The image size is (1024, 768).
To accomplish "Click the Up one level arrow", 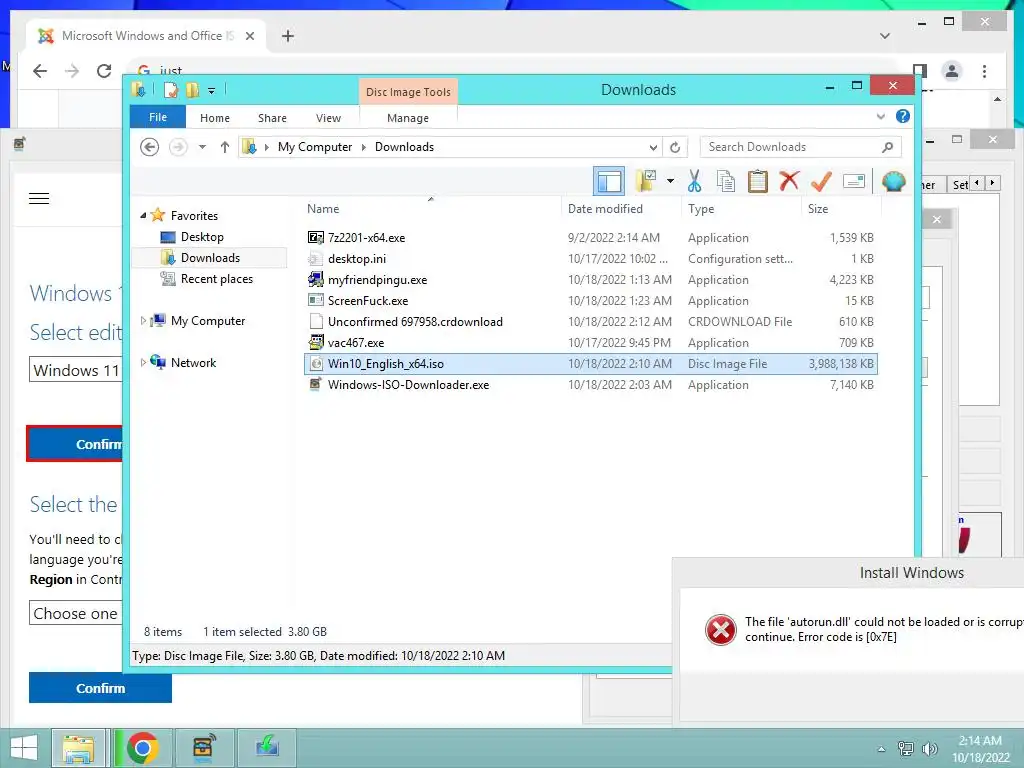I will (x=225, y=147).
